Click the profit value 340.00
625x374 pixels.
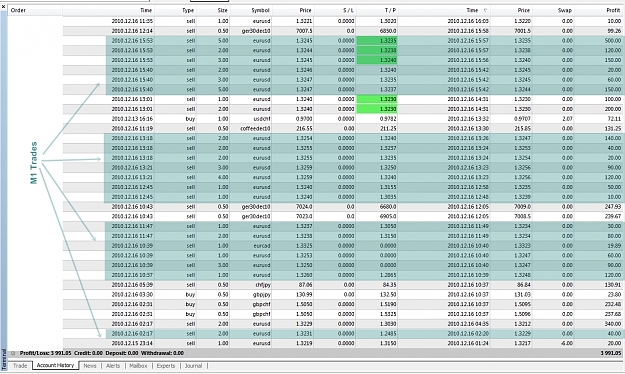[x=613, y=324]
